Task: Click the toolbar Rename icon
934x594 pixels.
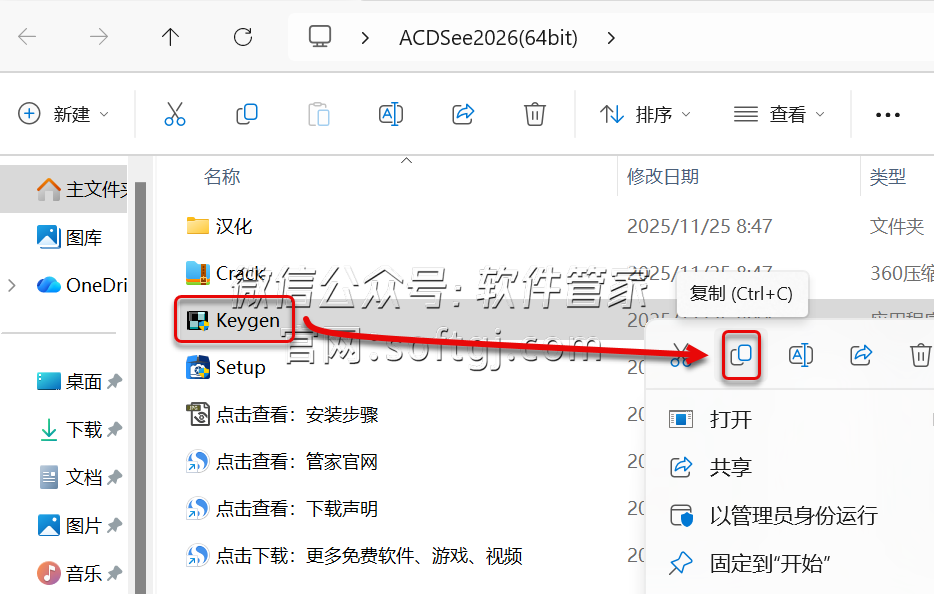Action: [391, 114]
